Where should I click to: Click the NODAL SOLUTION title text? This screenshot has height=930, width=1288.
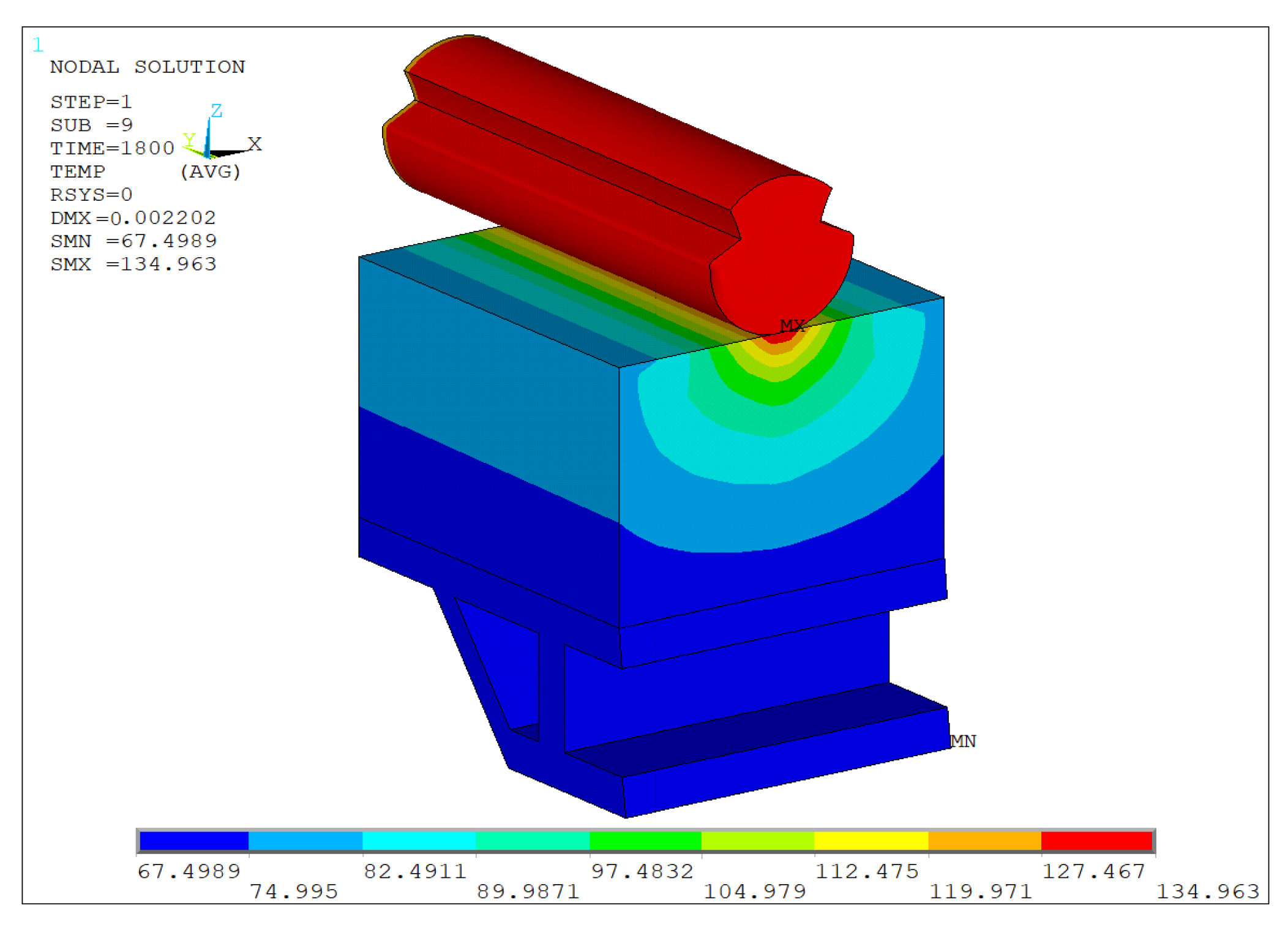[147, 67]
